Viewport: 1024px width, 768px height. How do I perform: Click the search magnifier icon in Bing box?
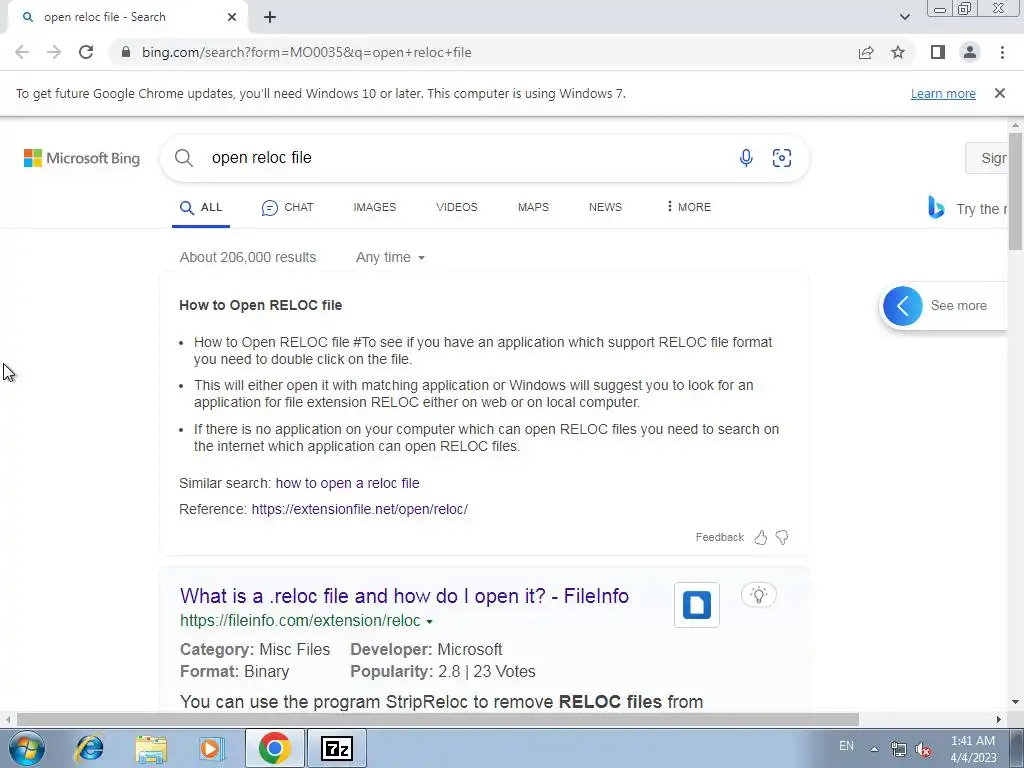click(x=184, y=158)
